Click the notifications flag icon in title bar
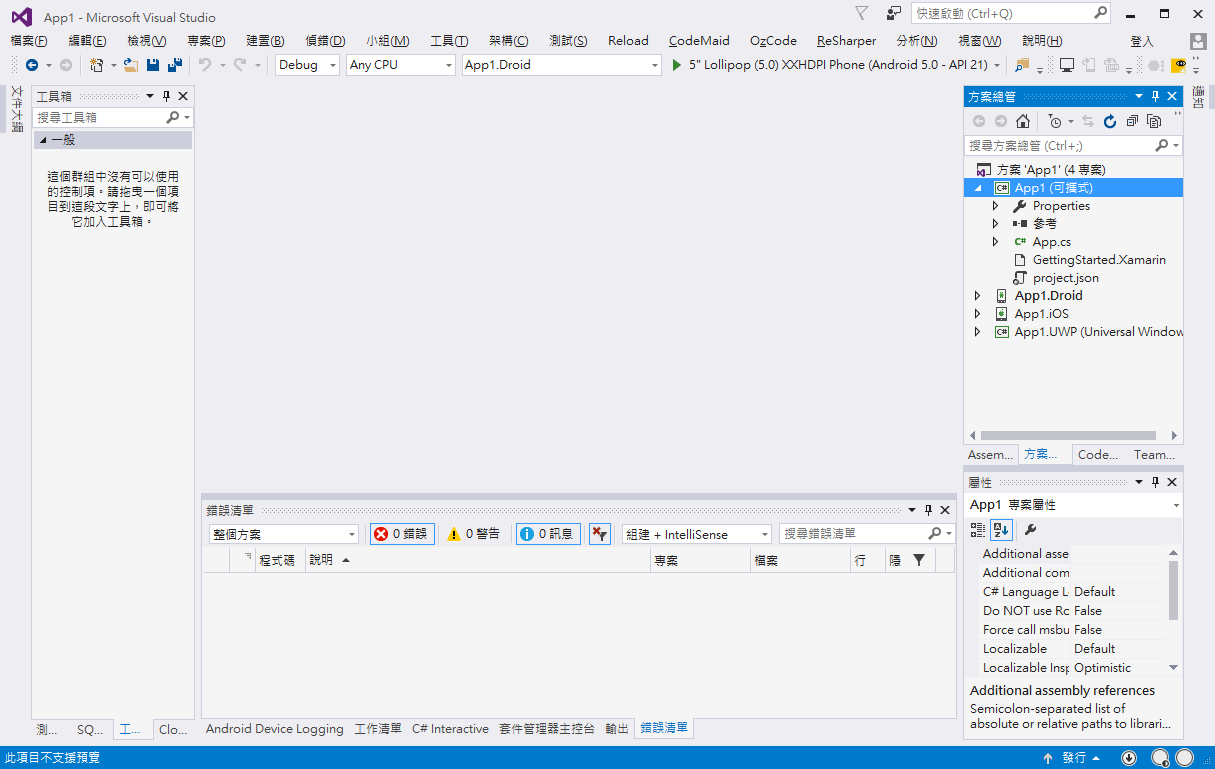1215x769 pixels. pos(862,14)
